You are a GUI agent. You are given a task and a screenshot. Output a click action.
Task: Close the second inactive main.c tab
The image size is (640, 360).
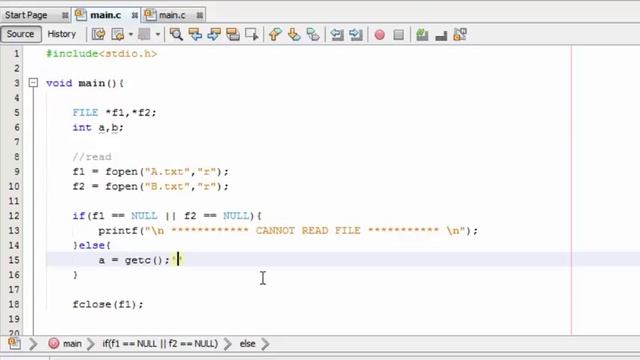click(x=200, y=16)
